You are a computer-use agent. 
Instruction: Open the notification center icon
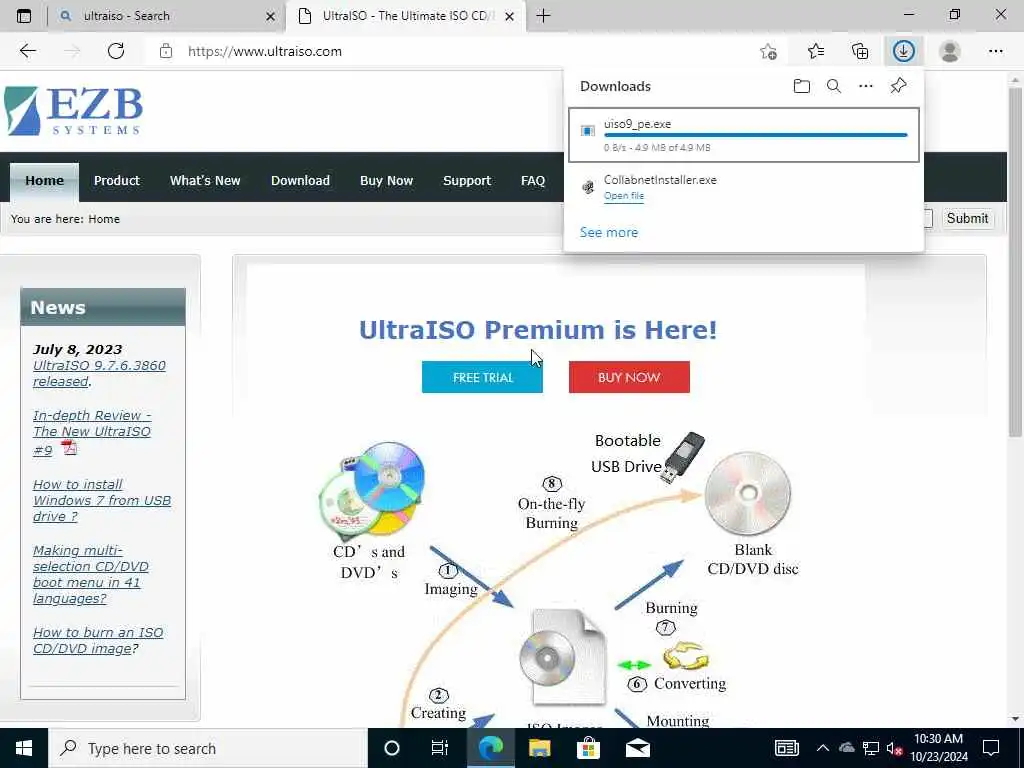991,748
